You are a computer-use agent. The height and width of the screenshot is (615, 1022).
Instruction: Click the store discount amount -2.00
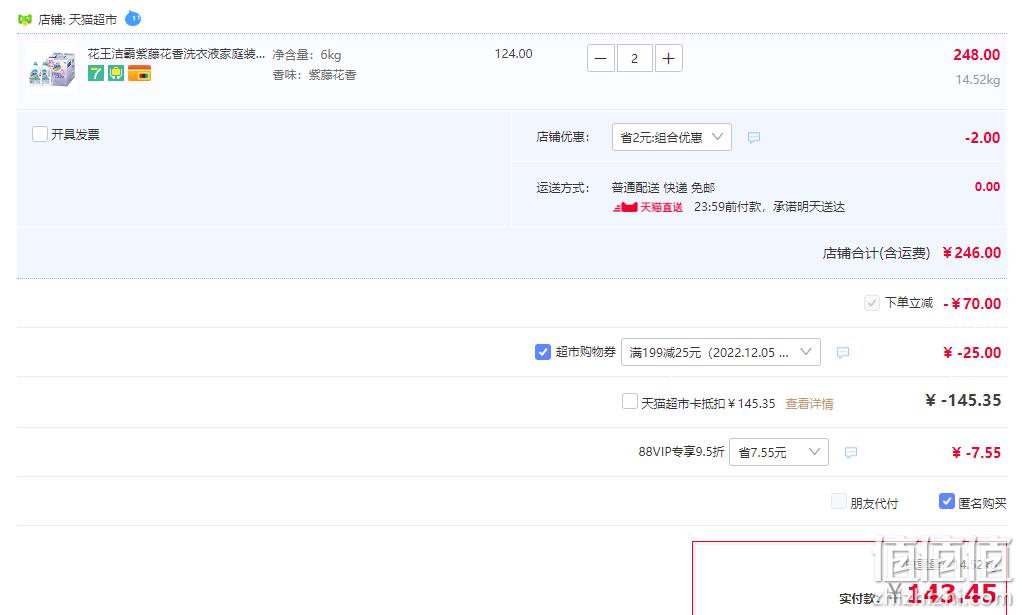tap(982, 137)
